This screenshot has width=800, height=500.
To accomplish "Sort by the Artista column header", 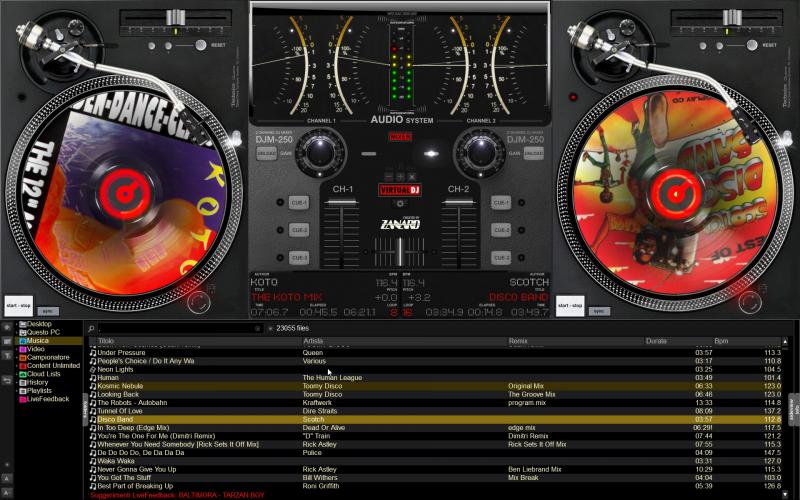I will click(405, 341).
